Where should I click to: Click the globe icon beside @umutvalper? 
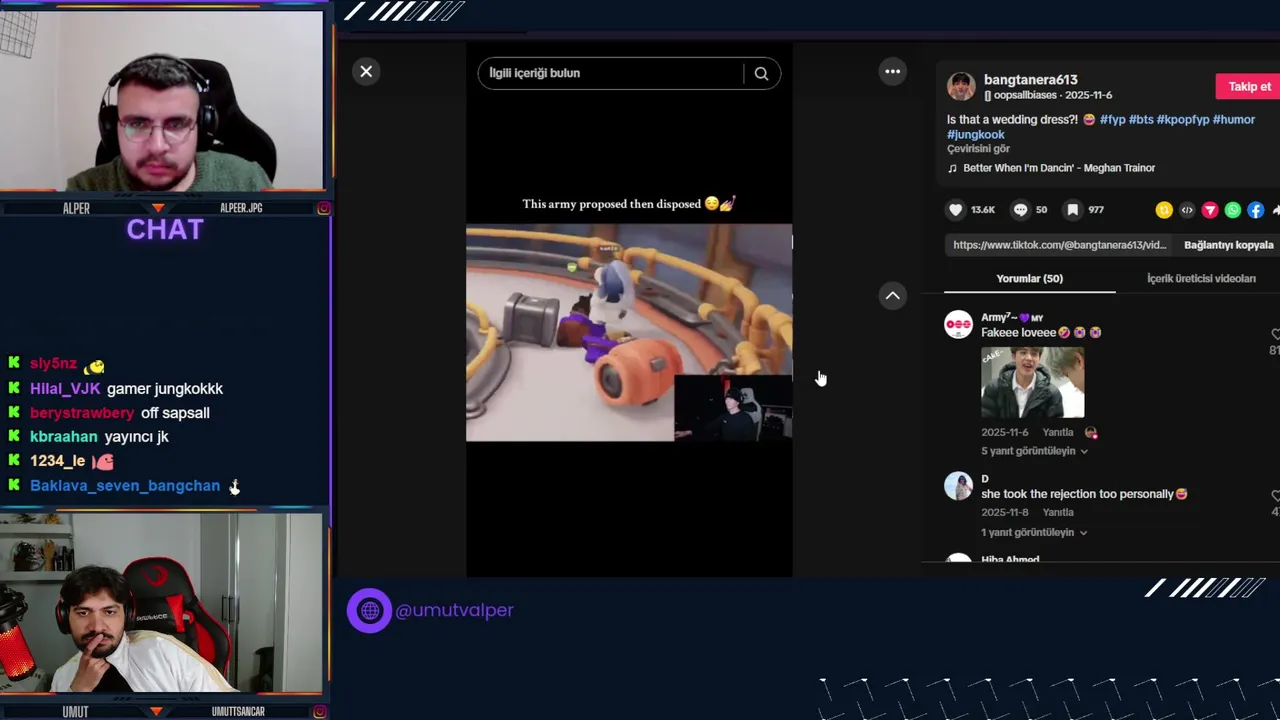tap(369, 610)
